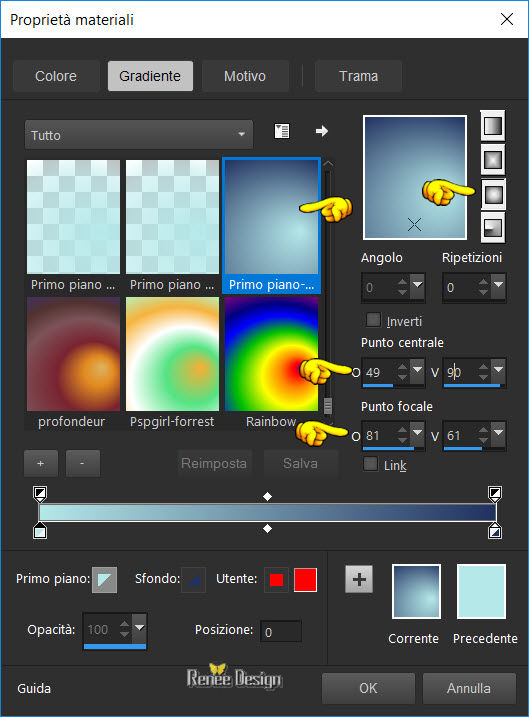The width and height of the screenshot is (529, 717).
Task: Click the Primo piano color marker icon
Action: [104, 580]
